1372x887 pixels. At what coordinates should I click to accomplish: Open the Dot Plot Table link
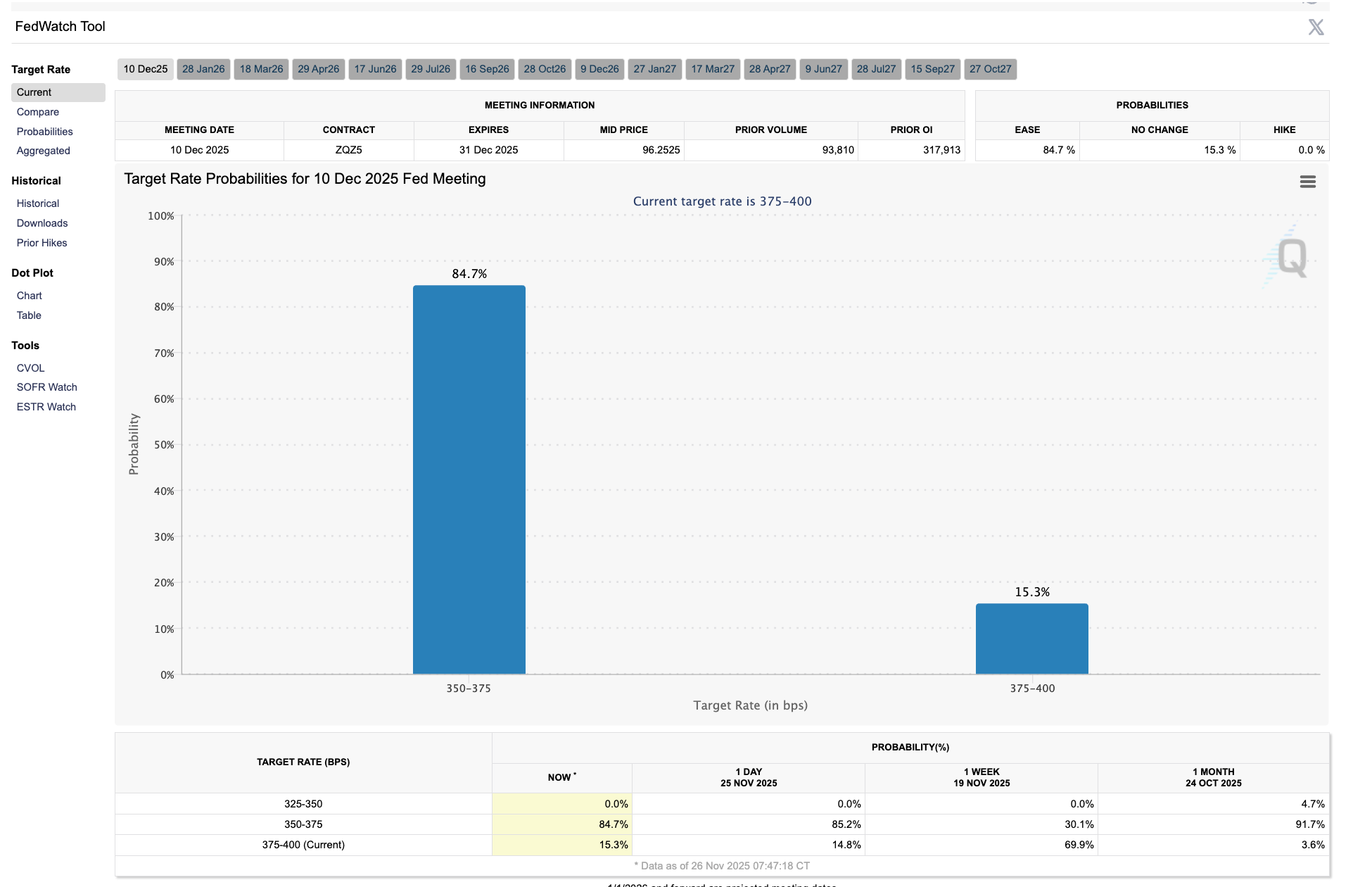tap(29, 315)
